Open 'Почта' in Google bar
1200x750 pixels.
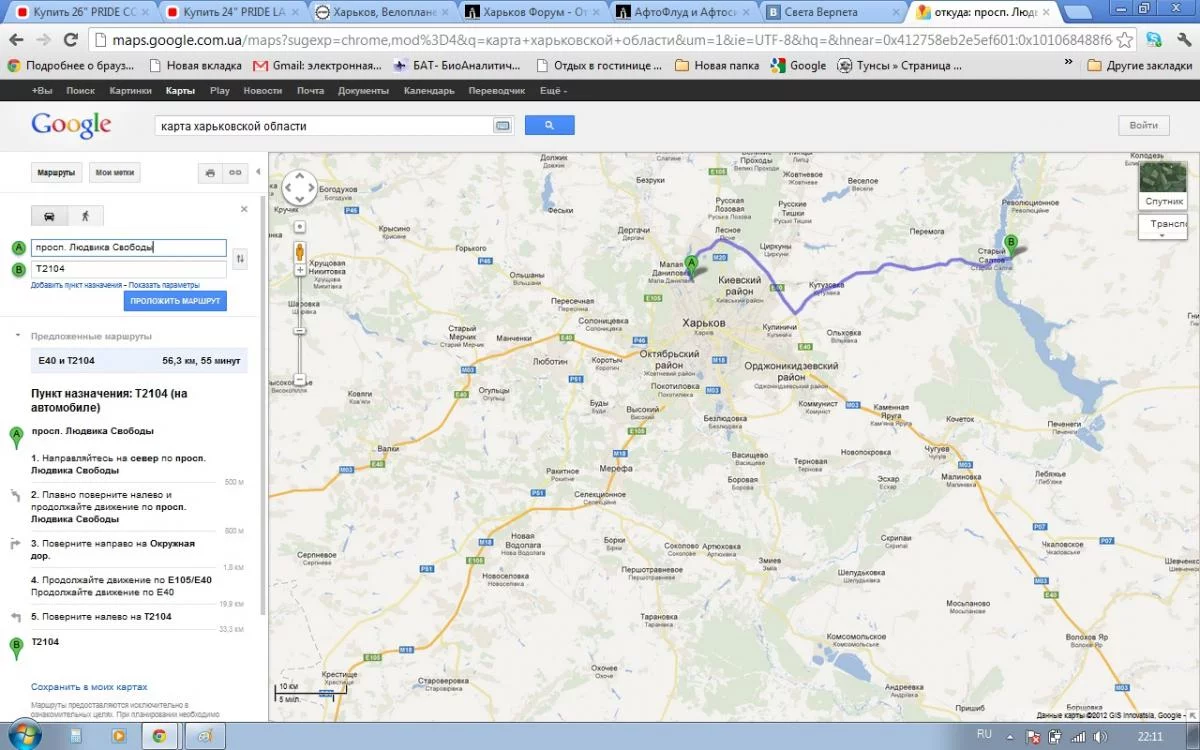310,90
